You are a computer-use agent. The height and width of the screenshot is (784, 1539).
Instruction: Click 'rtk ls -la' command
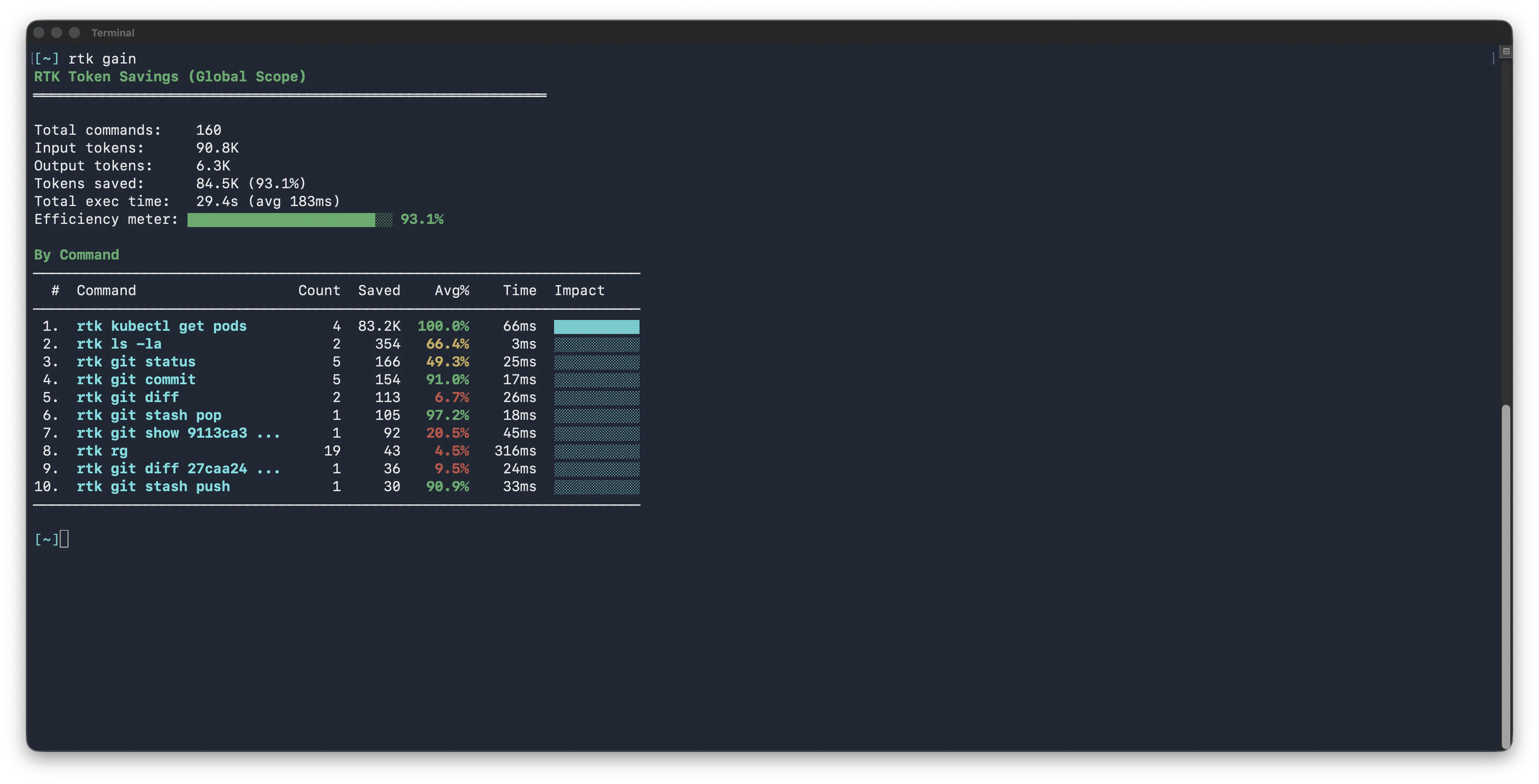pyautogui.click(x=119, y=344)
